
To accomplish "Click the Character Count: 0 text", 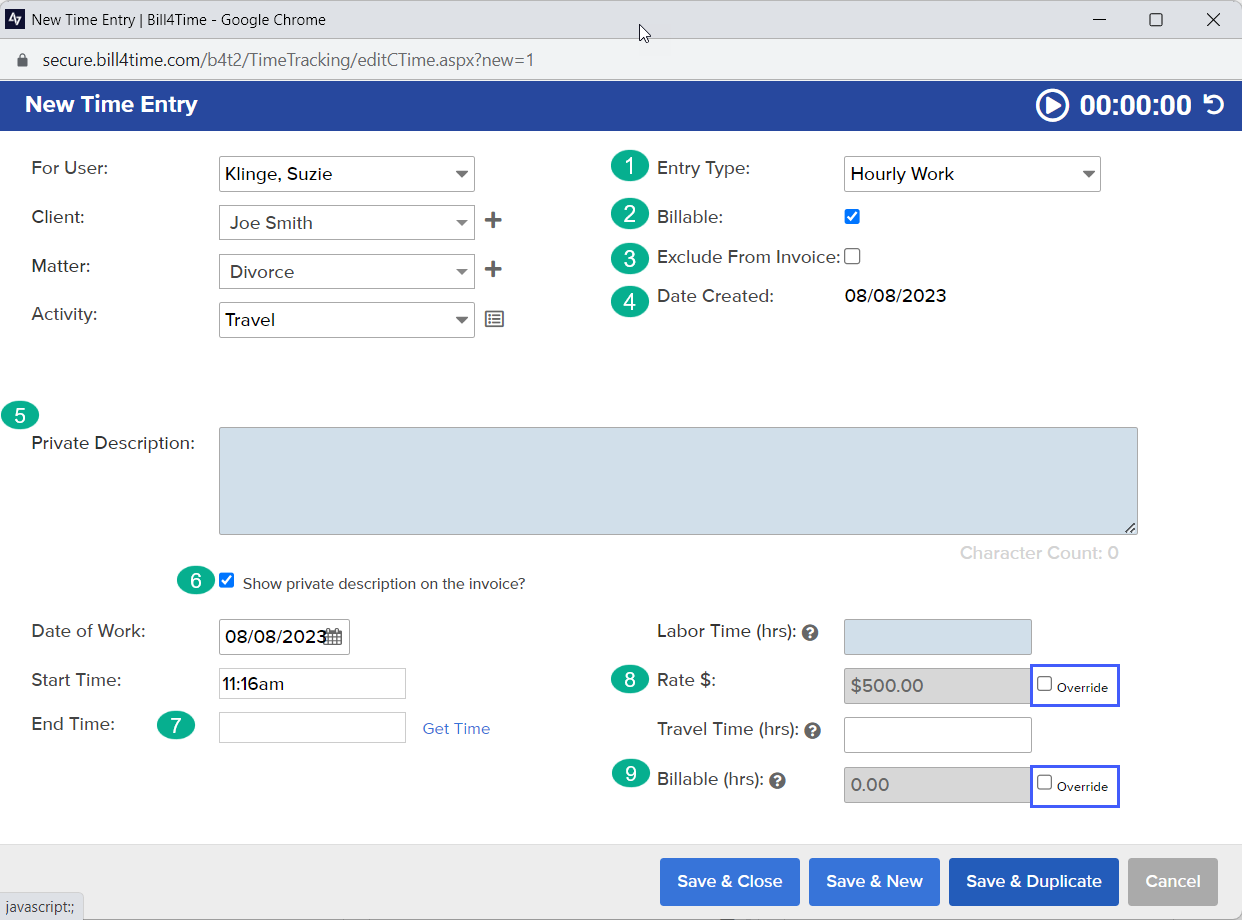I will (x=1039, y=553).
